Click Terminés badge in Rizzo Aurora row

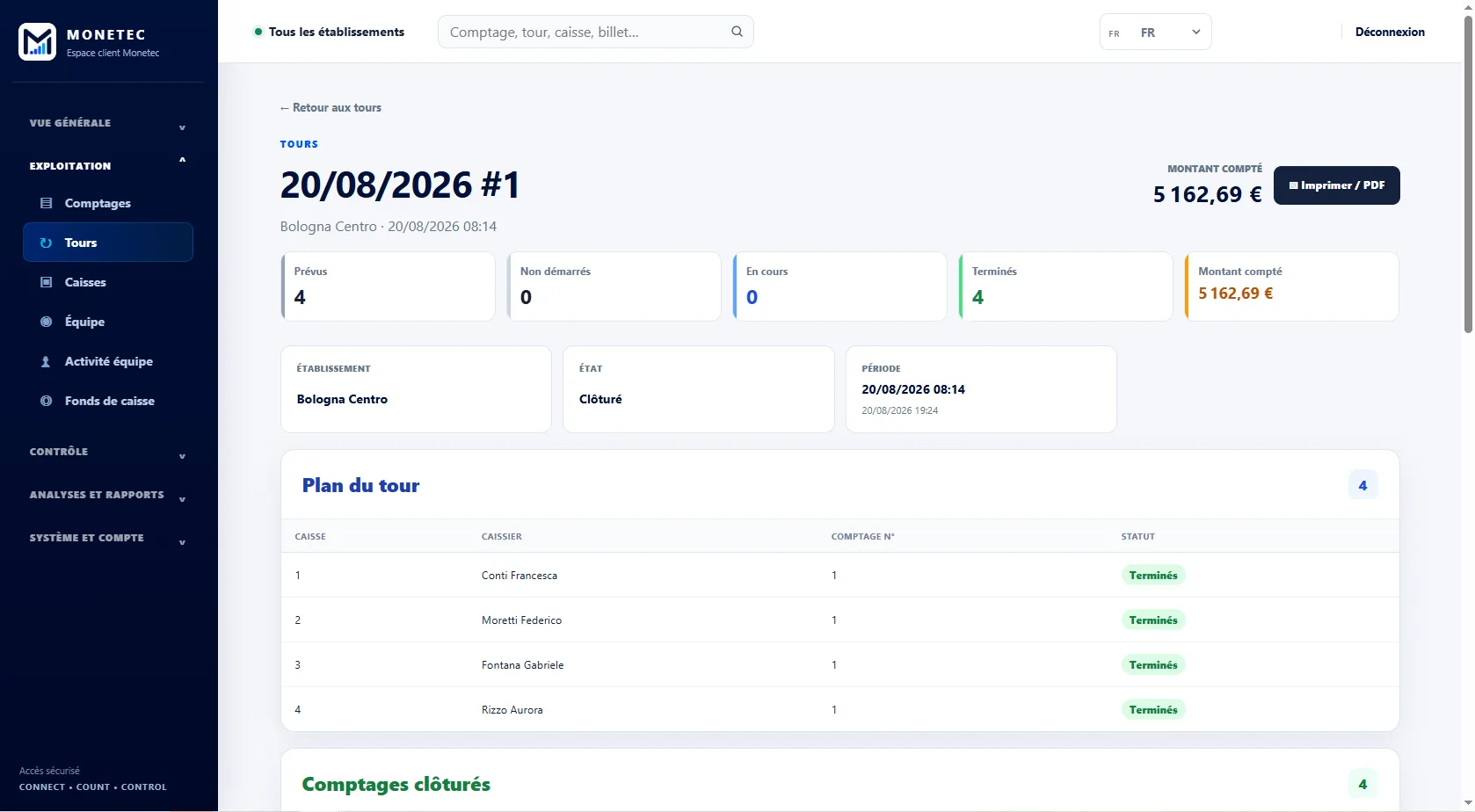(x=1153, y=710)
